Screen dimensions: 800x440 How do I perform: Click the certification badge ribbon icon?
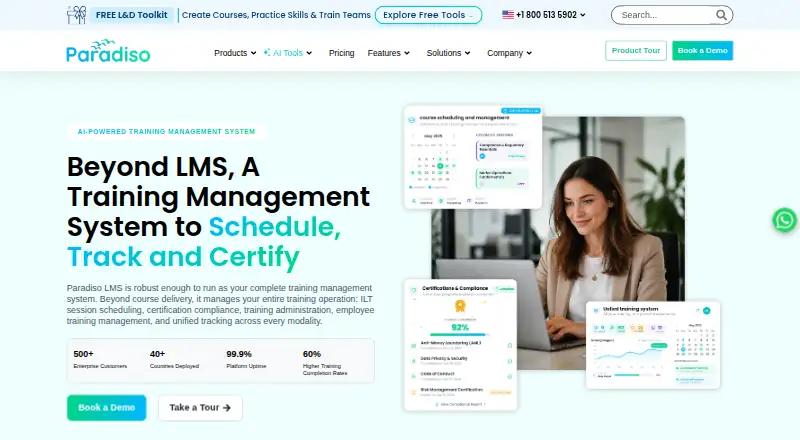[x=460, y=306]
